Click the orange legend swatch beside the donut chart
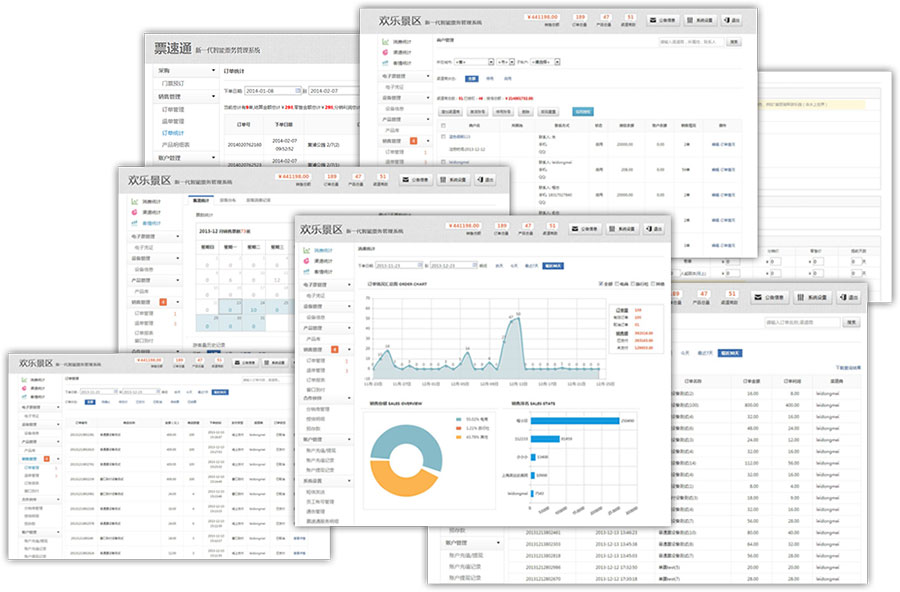 [x=458, y=437]
